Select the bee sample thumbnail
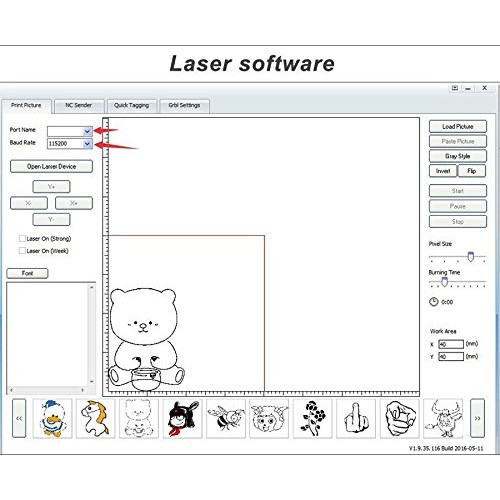Viewport: 500px width, 500px height. point(226,418)
